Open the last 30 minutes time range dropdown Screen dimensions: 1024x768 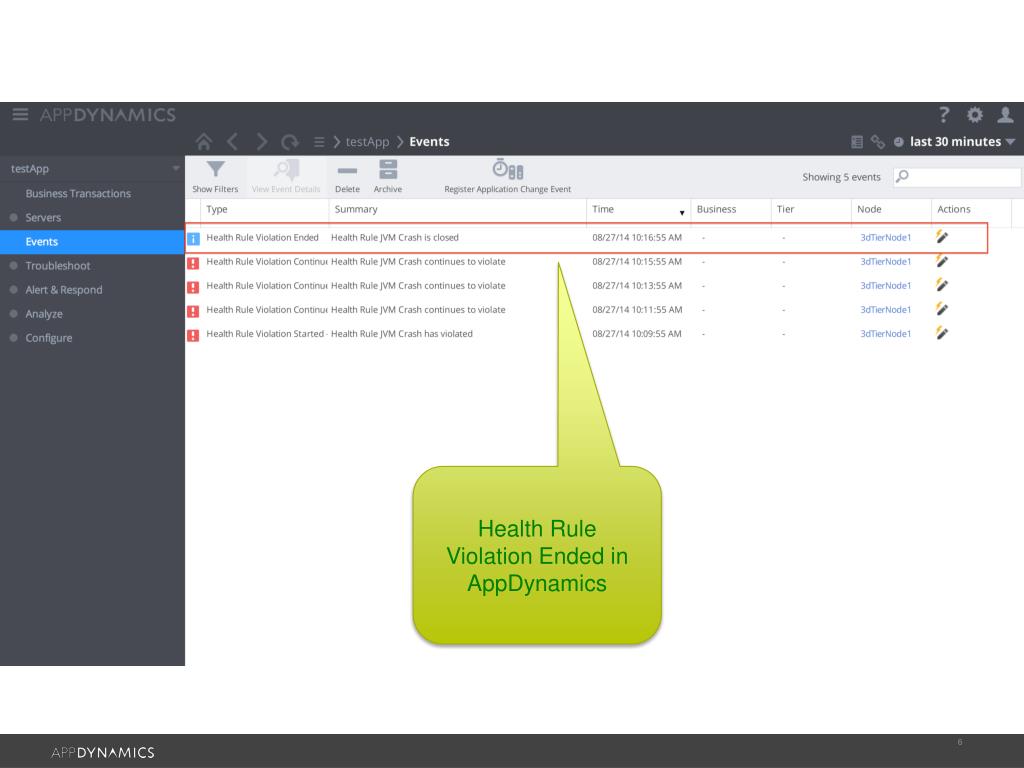click(x=962, y=142)
